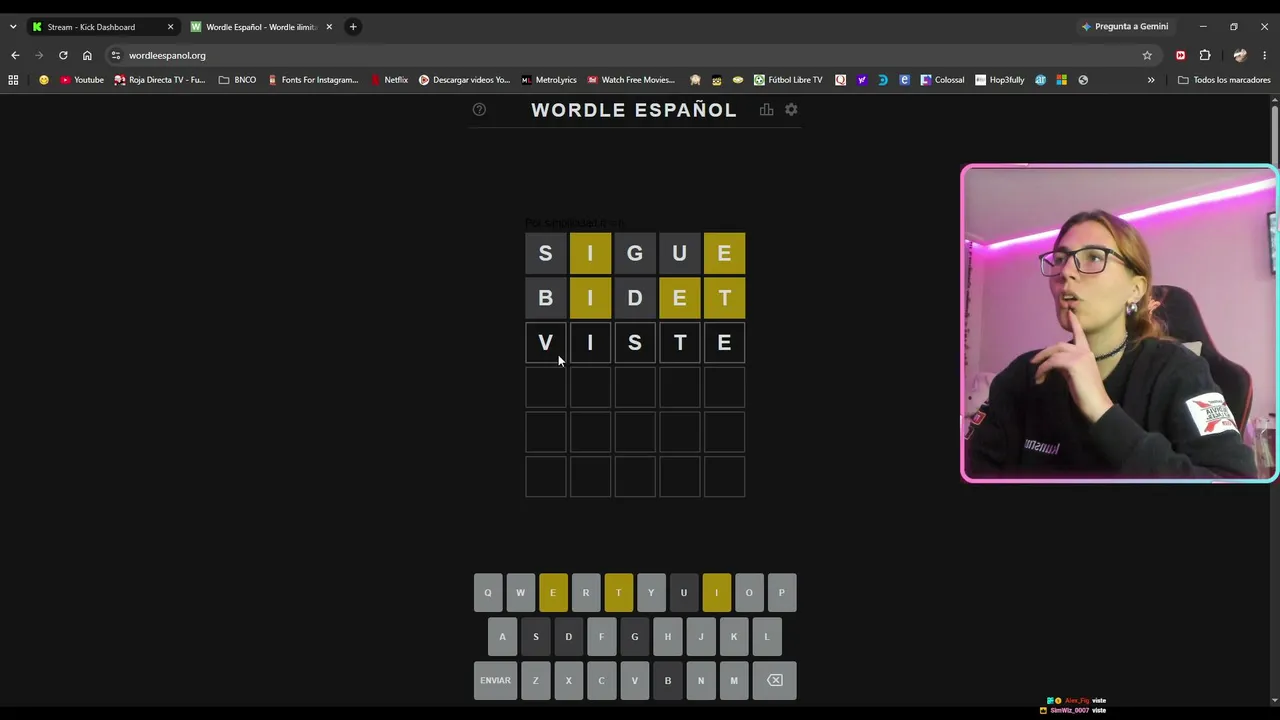Click the C key on the on-screen keyboard
This screenshot has width=1280, height=720.
(601, 680)
